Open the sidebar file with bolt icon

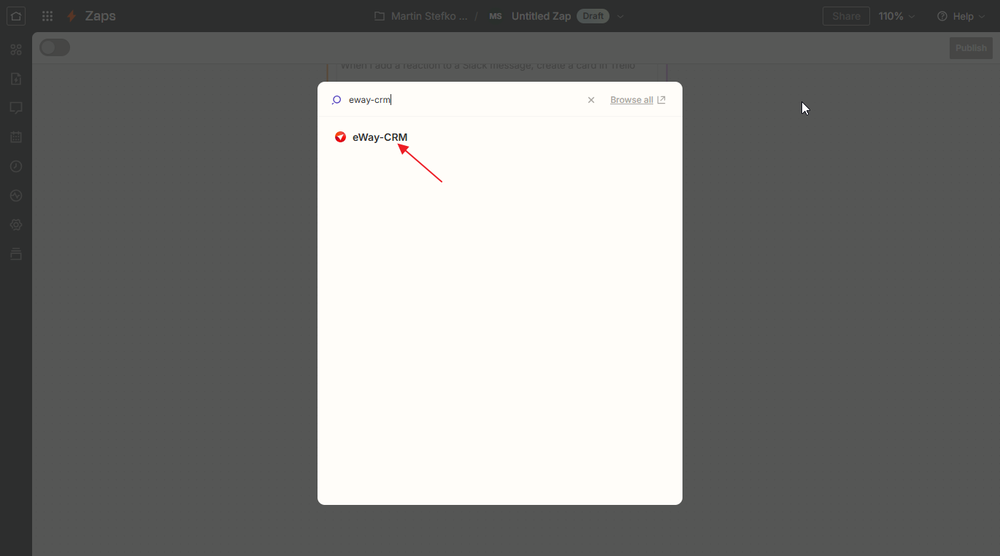pyautogui.click(x=16, y=79)
